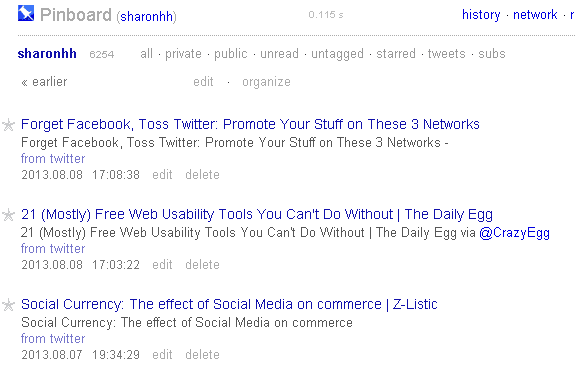This screenshot has height=377, width=575.
Task: Show untagged bookmarks
Action: [x=337, y=54]
